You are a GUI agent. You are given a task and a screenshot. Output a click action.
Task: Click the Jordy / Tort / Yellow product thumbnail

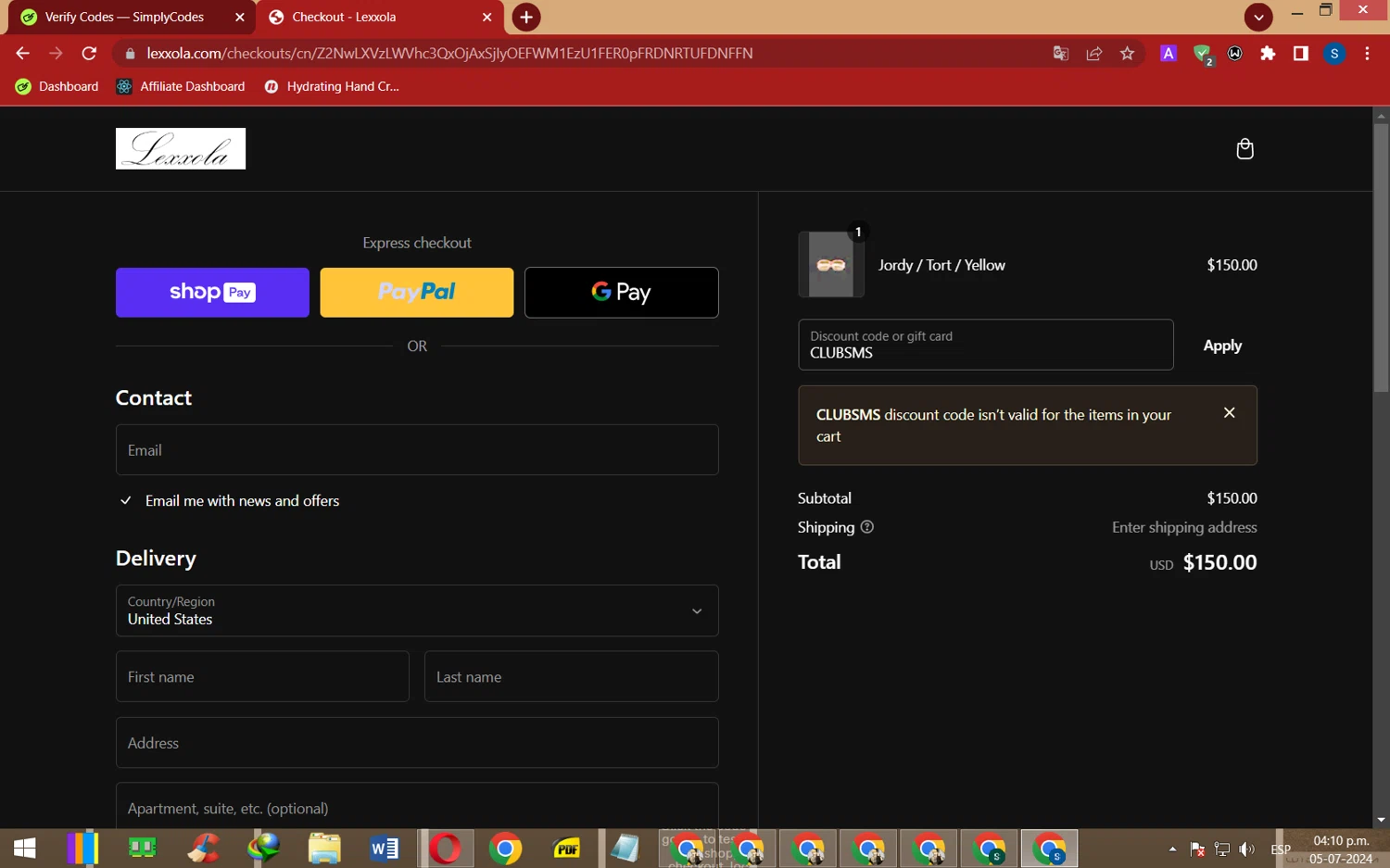coord(831,265)
